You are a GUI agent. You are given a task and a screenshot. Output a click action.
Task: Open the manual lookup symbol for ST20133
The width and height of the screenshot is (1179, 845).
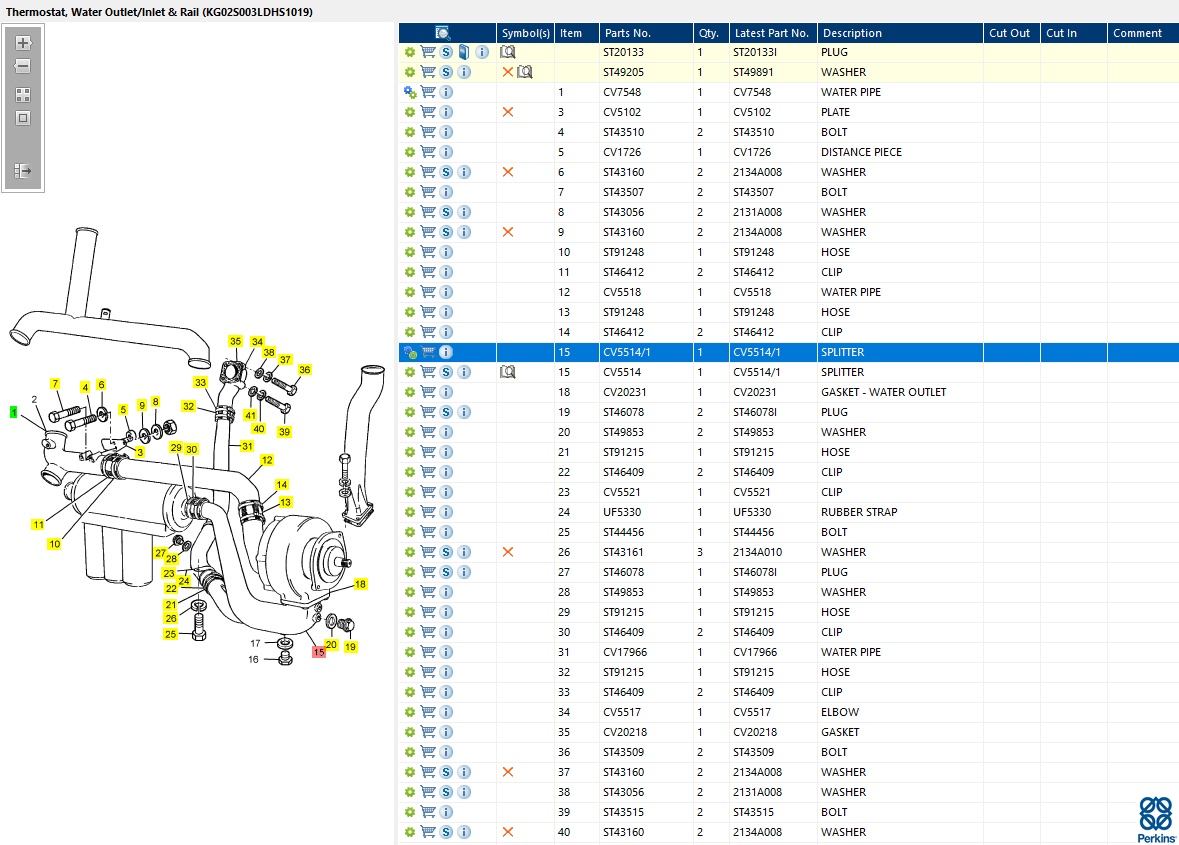508,52
